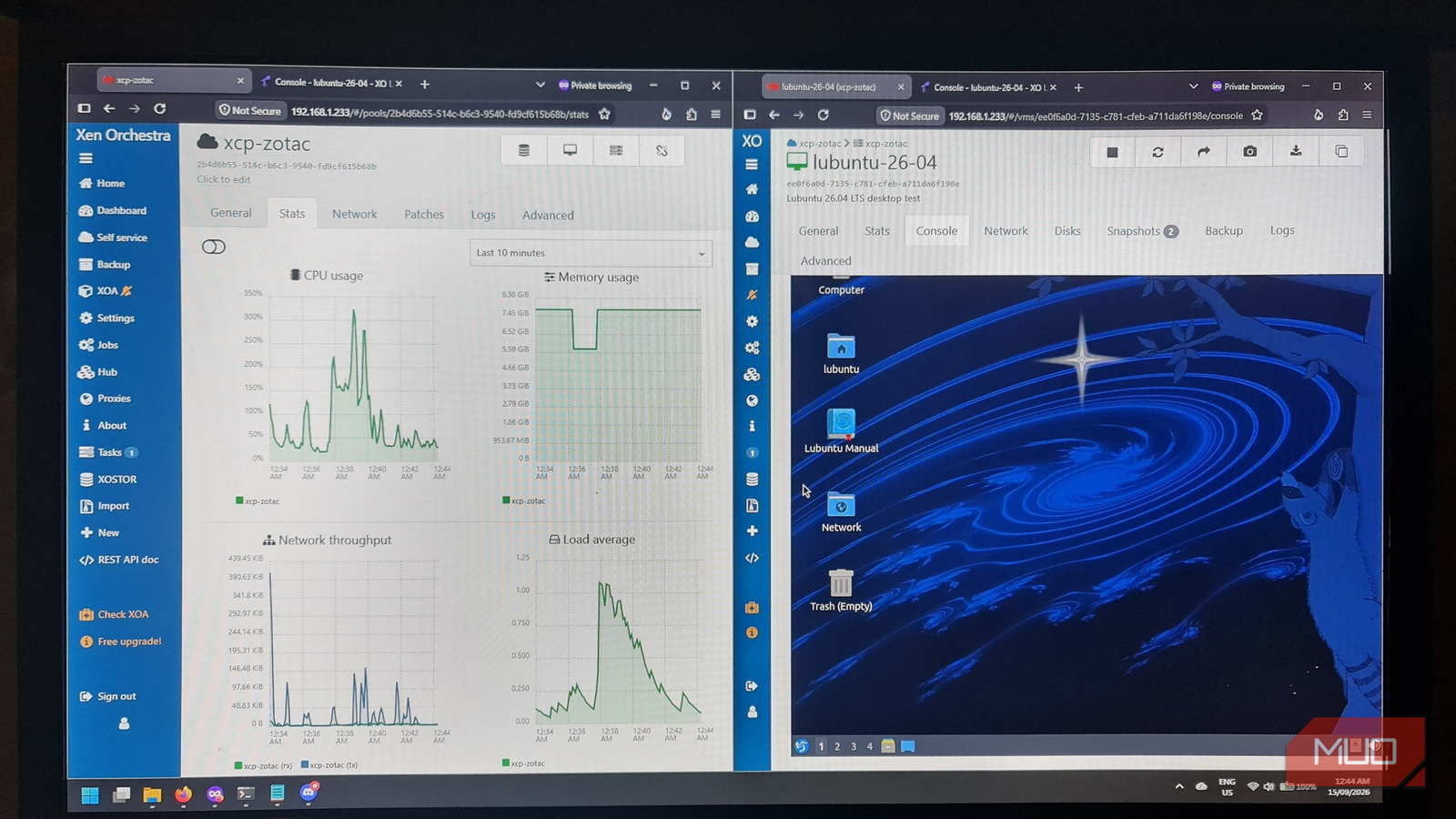The width and height of the screenshot is (1456, 819).
Task: Open the Patches tab for xcp-zotac
Action: click(424, 214)
